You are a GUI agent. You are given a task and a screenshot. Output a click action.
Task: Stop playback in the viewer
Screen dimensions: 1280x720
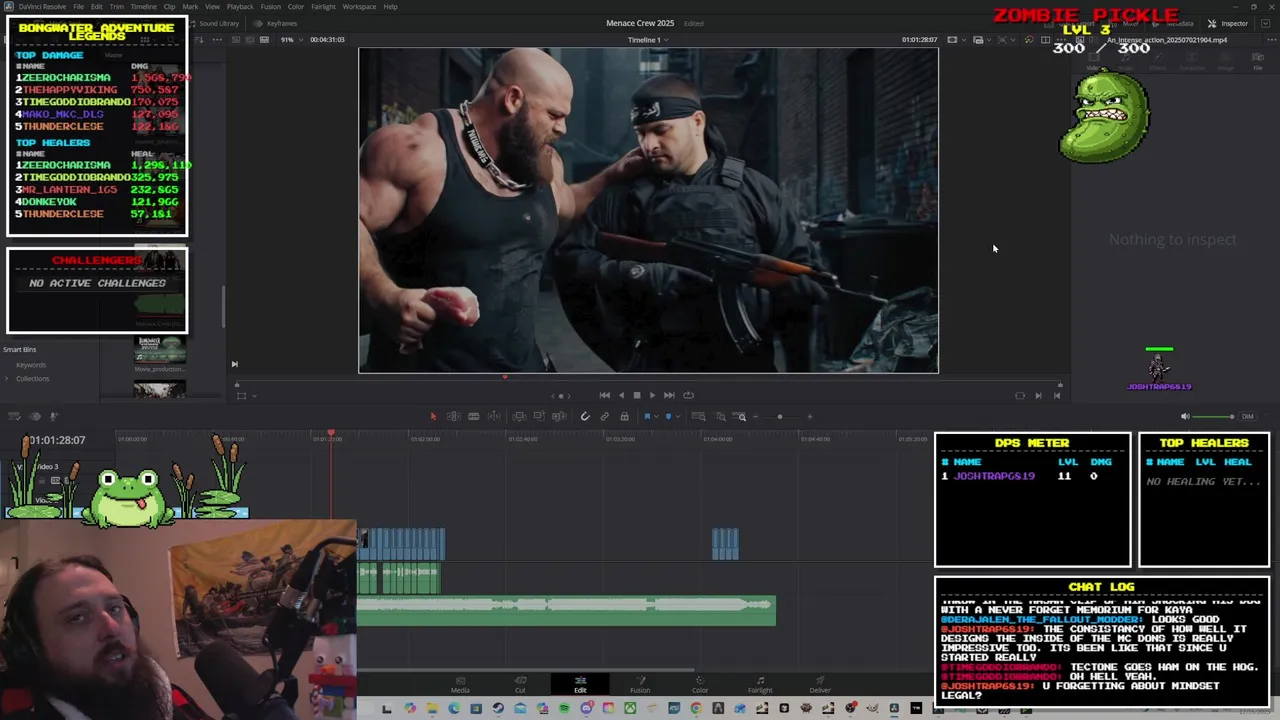(x=637, y=395)
